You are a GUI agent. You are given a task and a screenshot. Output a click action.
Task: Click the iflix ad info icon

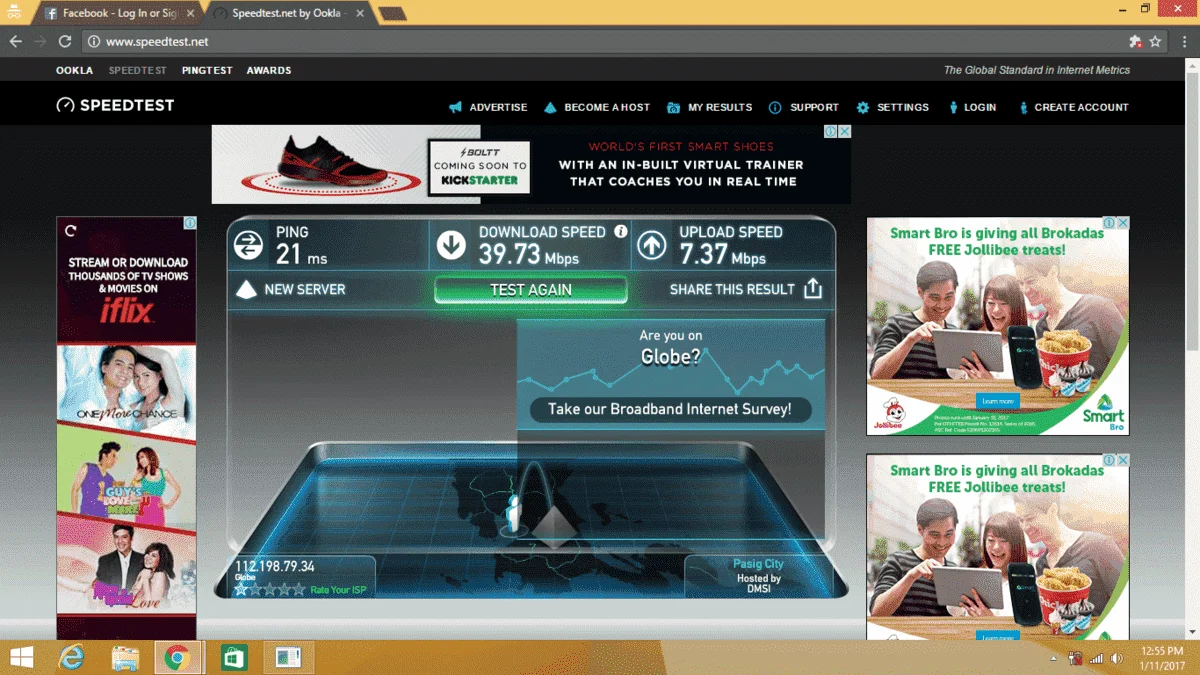(190, 223)
